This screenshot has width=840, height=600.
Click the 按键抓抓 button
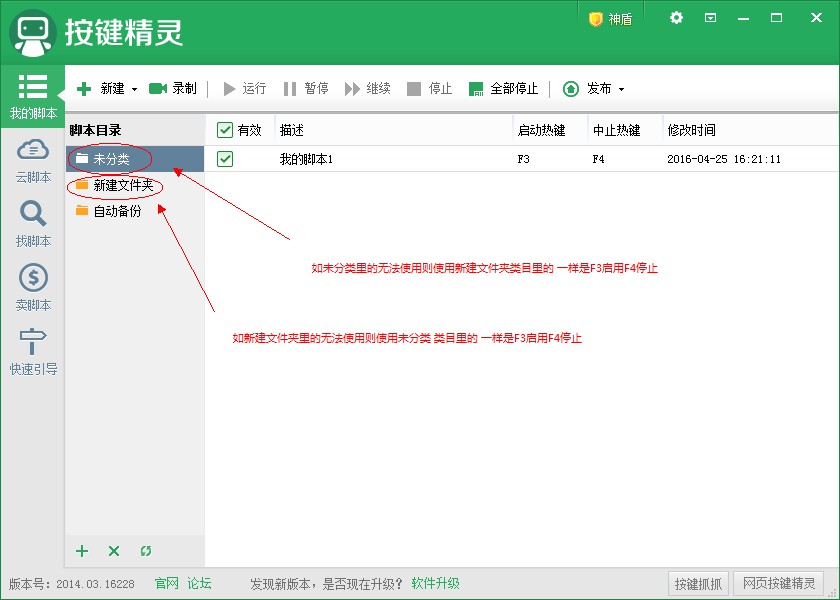[x=697, y=584]
